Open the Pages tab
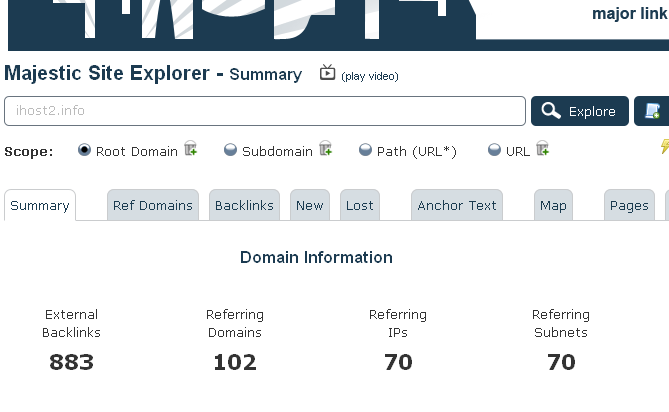The image size is (669, 412). coord(629,206)
